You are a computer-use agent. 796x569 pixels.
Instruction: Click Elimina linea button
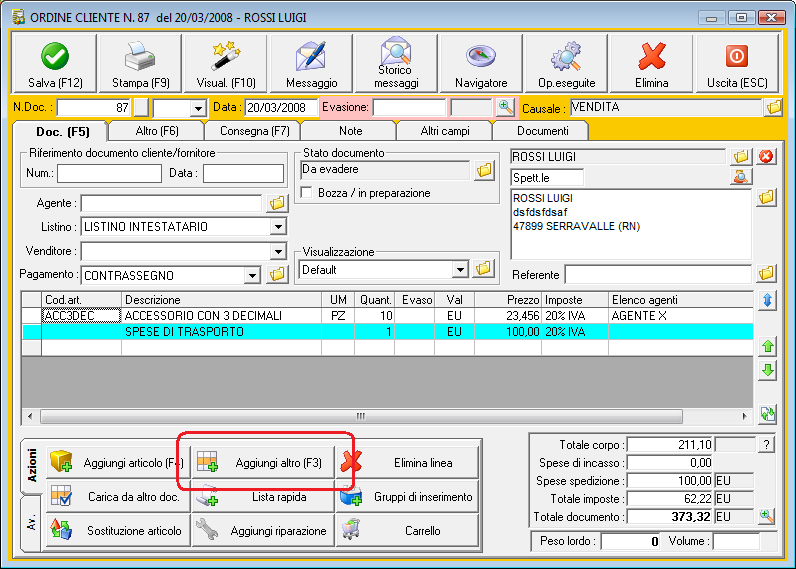tap(408, 463)
